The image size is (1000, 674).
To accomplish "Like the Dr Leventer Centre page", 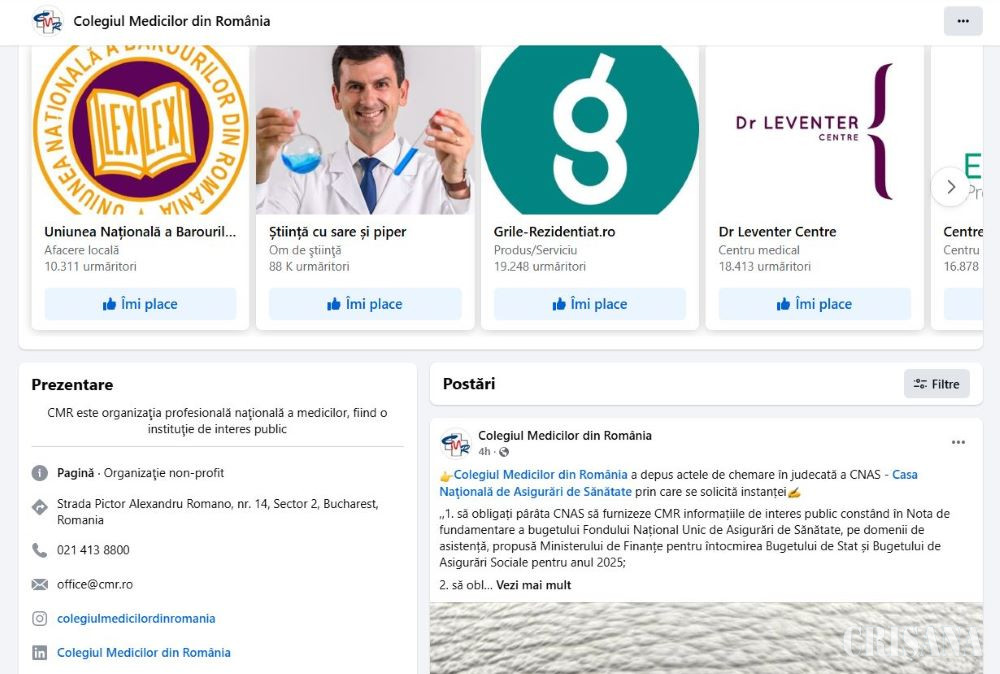I will point(814,304).
